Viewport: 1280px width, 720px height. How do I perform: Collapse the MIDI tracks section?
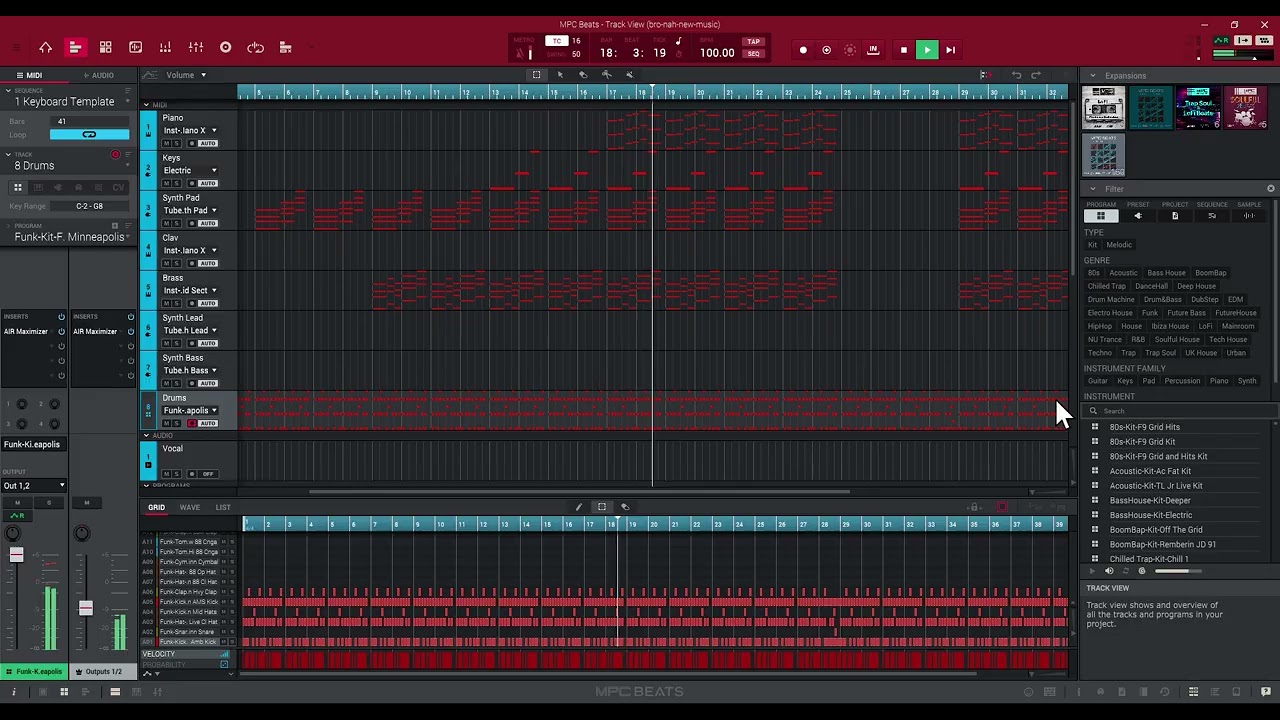(x=146, y=105)
